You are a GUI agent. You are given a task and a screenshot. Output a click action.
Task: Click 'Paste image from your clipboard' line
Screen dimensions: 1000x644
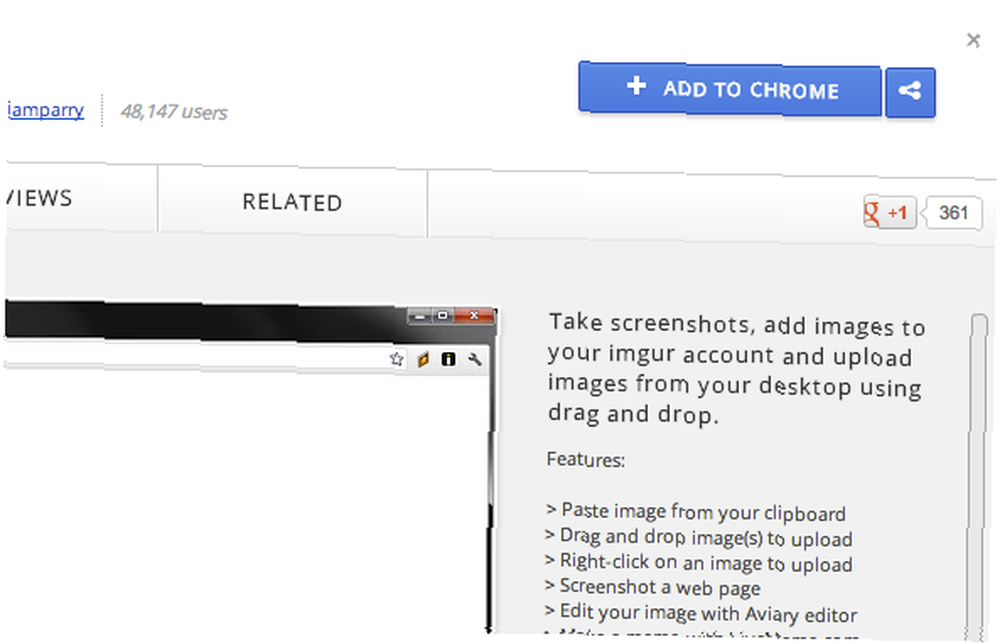(x=696, y=511)
